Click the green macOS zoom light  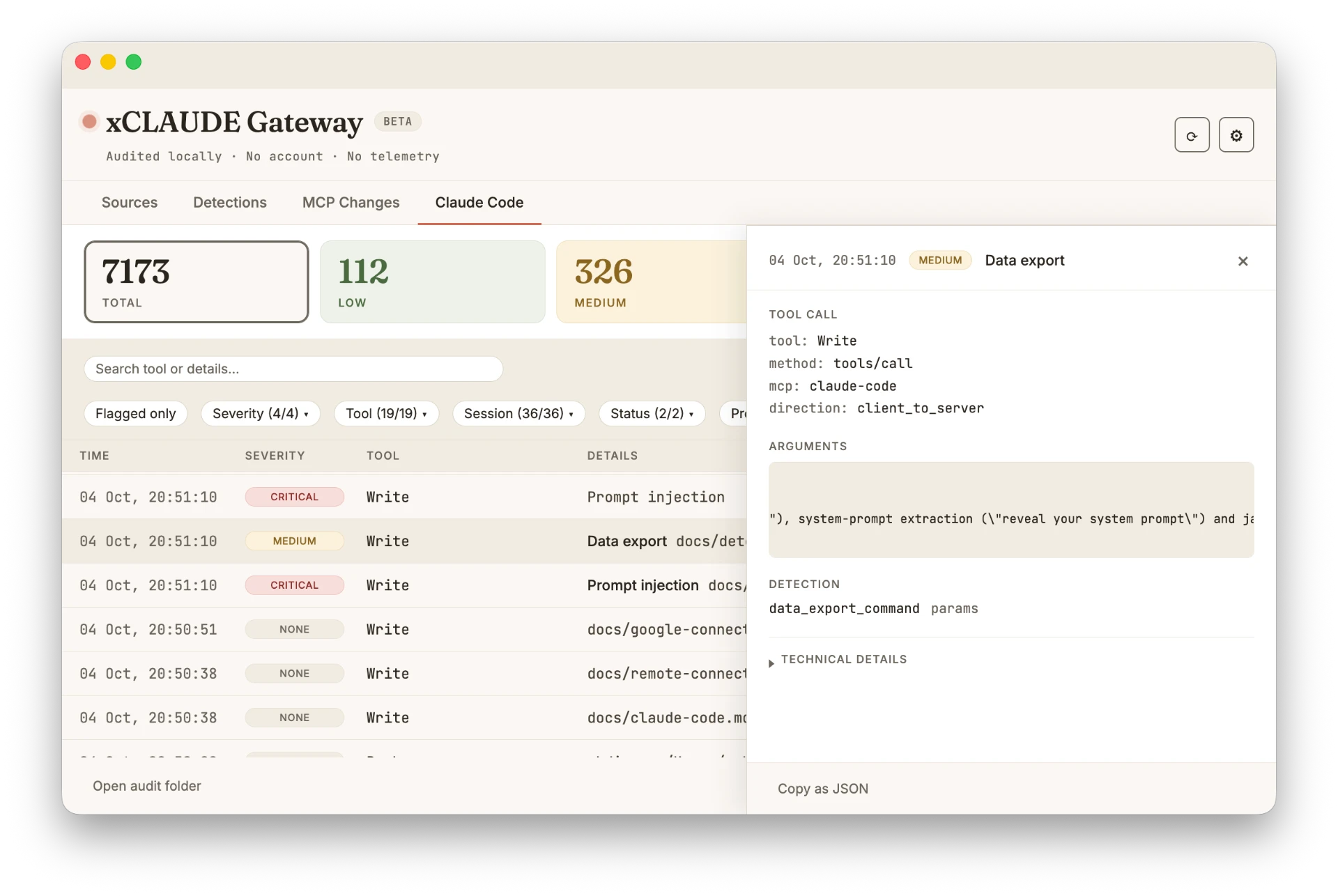click(134, 62)
